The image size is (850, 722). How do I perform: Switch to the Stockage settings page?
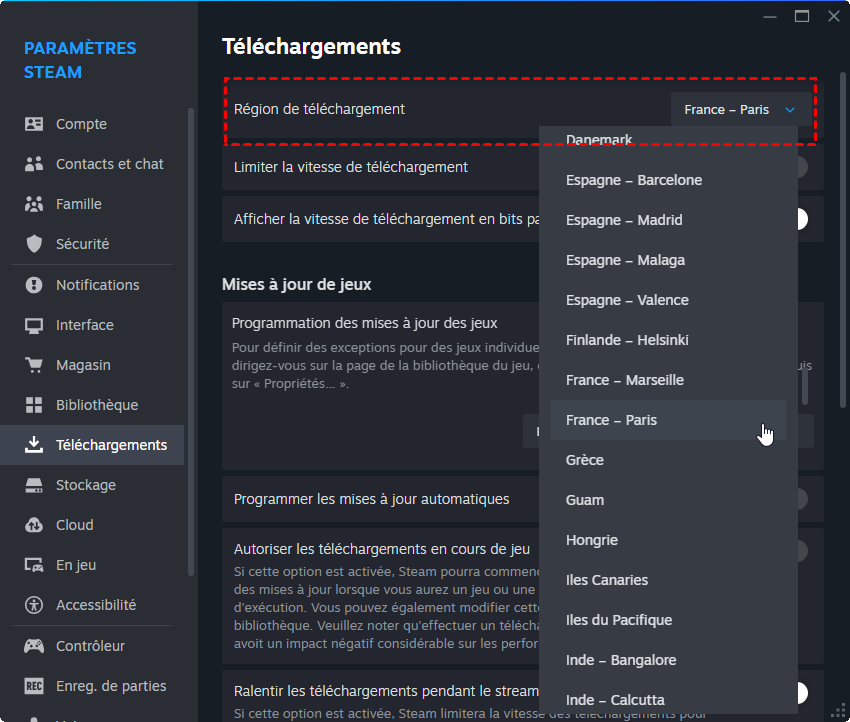point(92,485)
